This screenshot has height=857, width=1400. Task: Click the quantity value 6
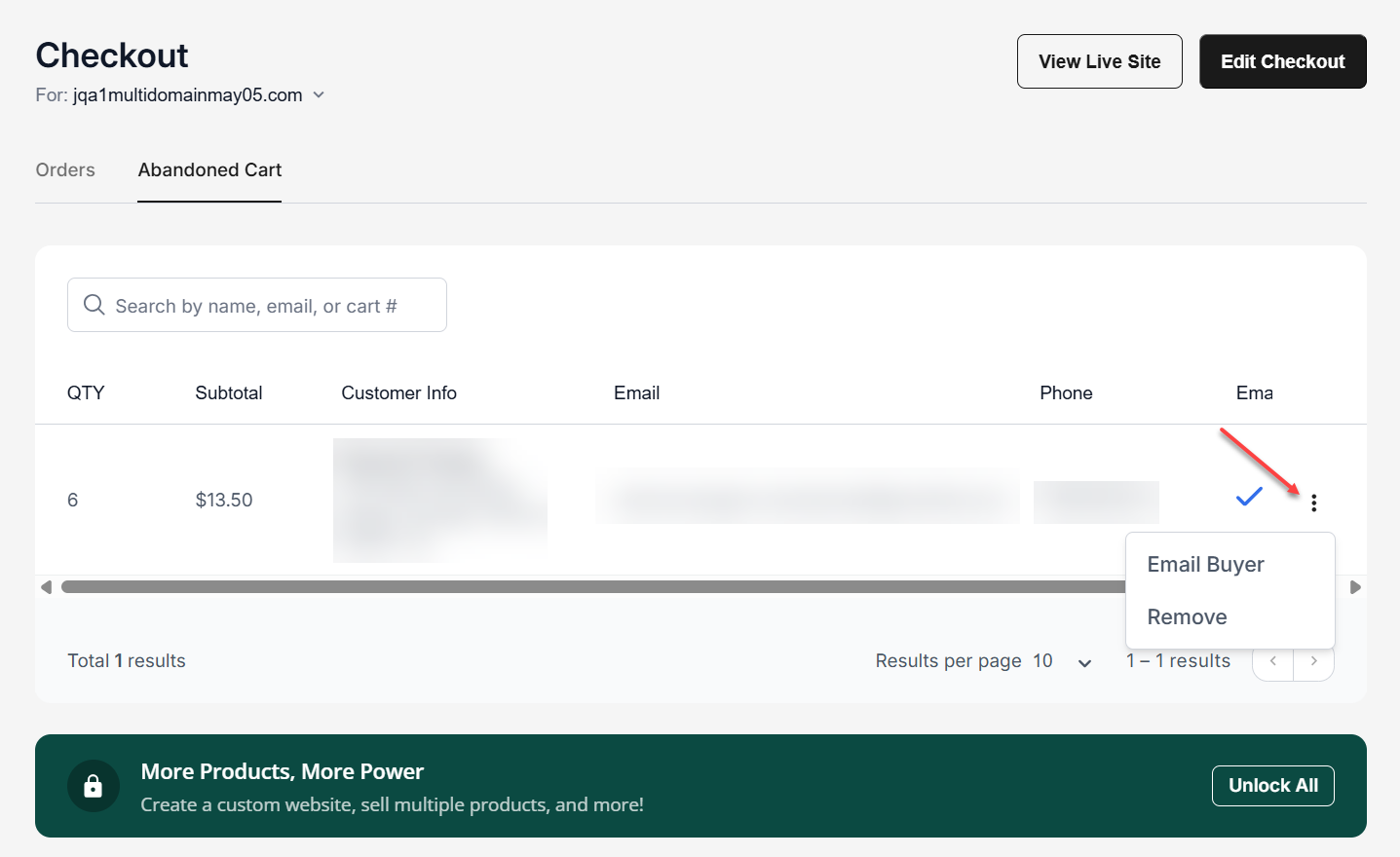tap(72, 500)
